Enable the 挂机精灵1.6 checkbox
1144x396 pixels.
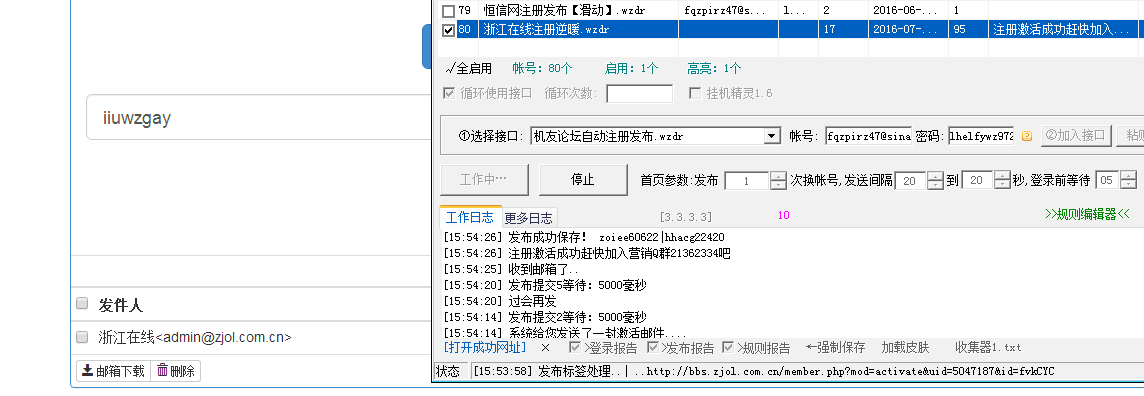click(695, 93)
